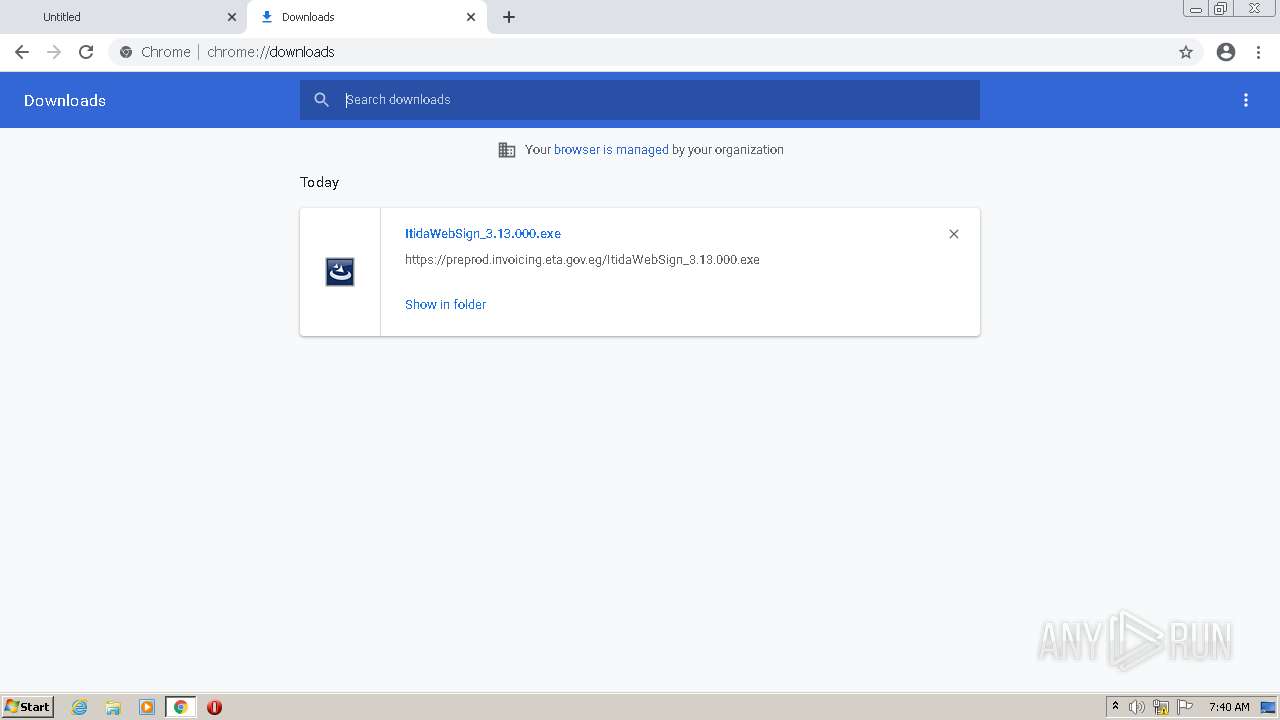
Task: Click Show in folder link
Action: point(445,305)
